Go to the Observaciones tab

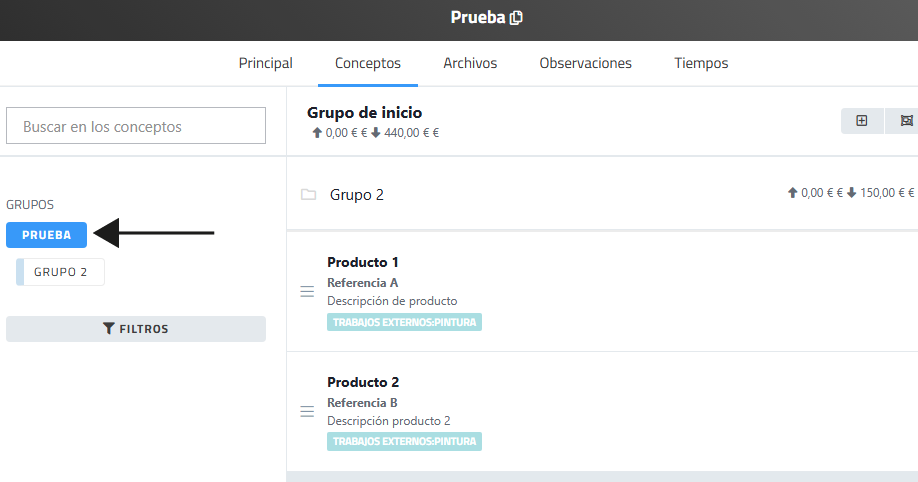point(585,63)
